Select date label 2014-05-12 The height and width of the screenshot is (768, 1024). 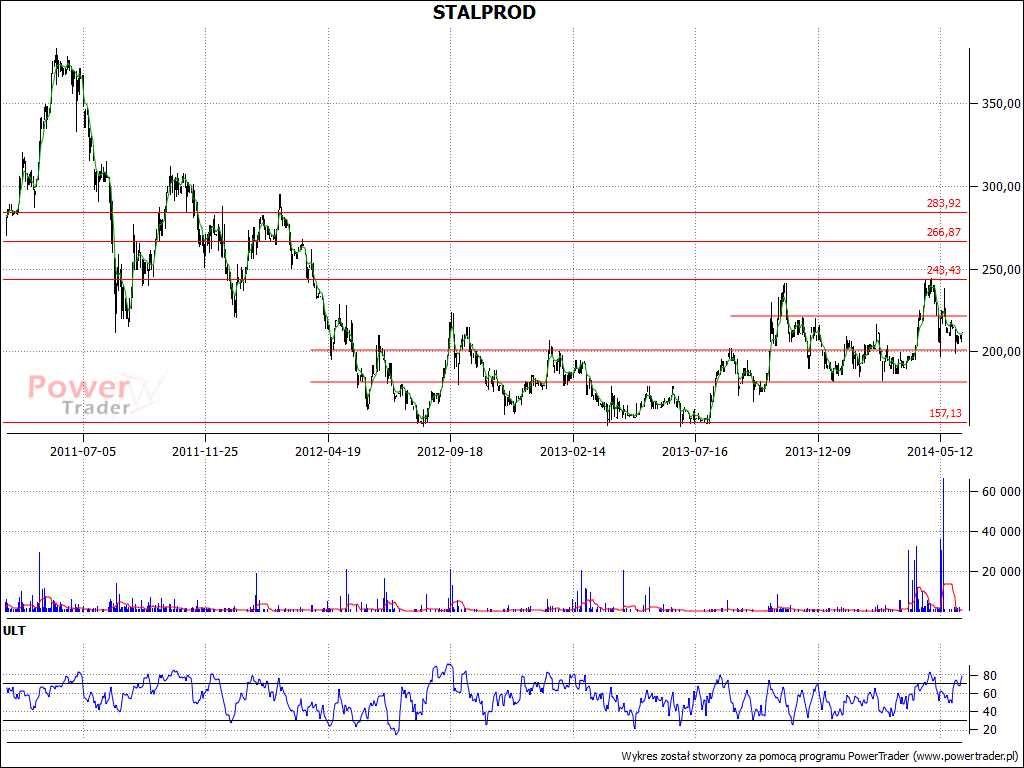point(940,451)
